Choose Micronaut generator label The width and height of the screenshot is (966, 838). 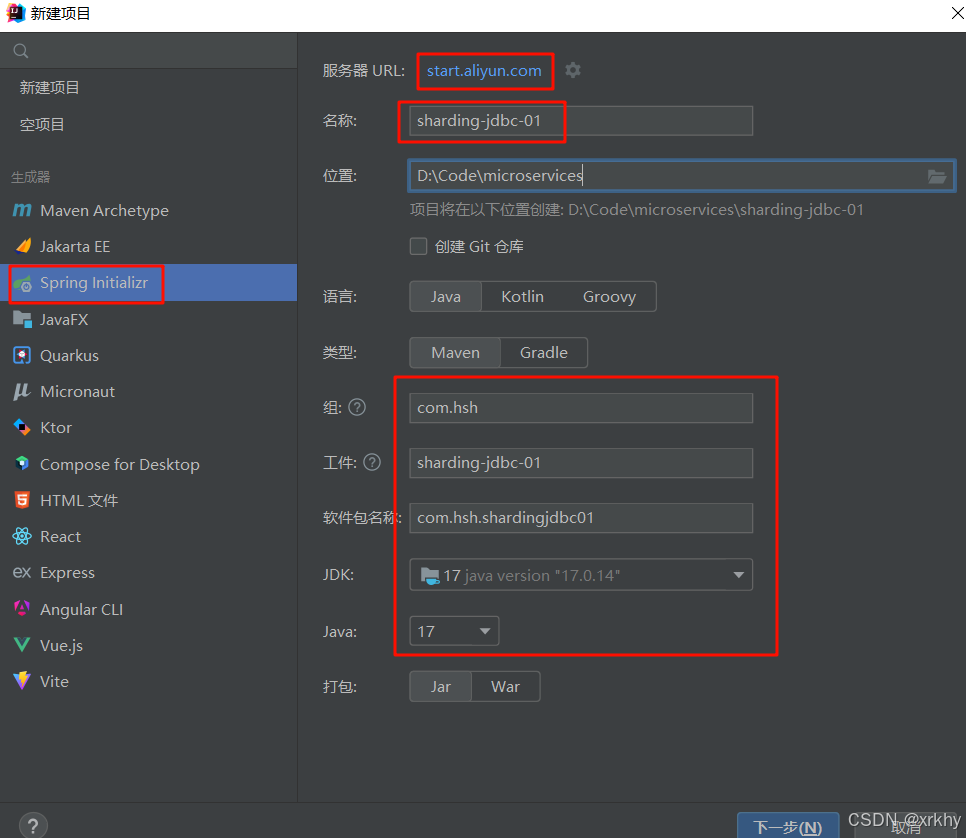point(77,392)
